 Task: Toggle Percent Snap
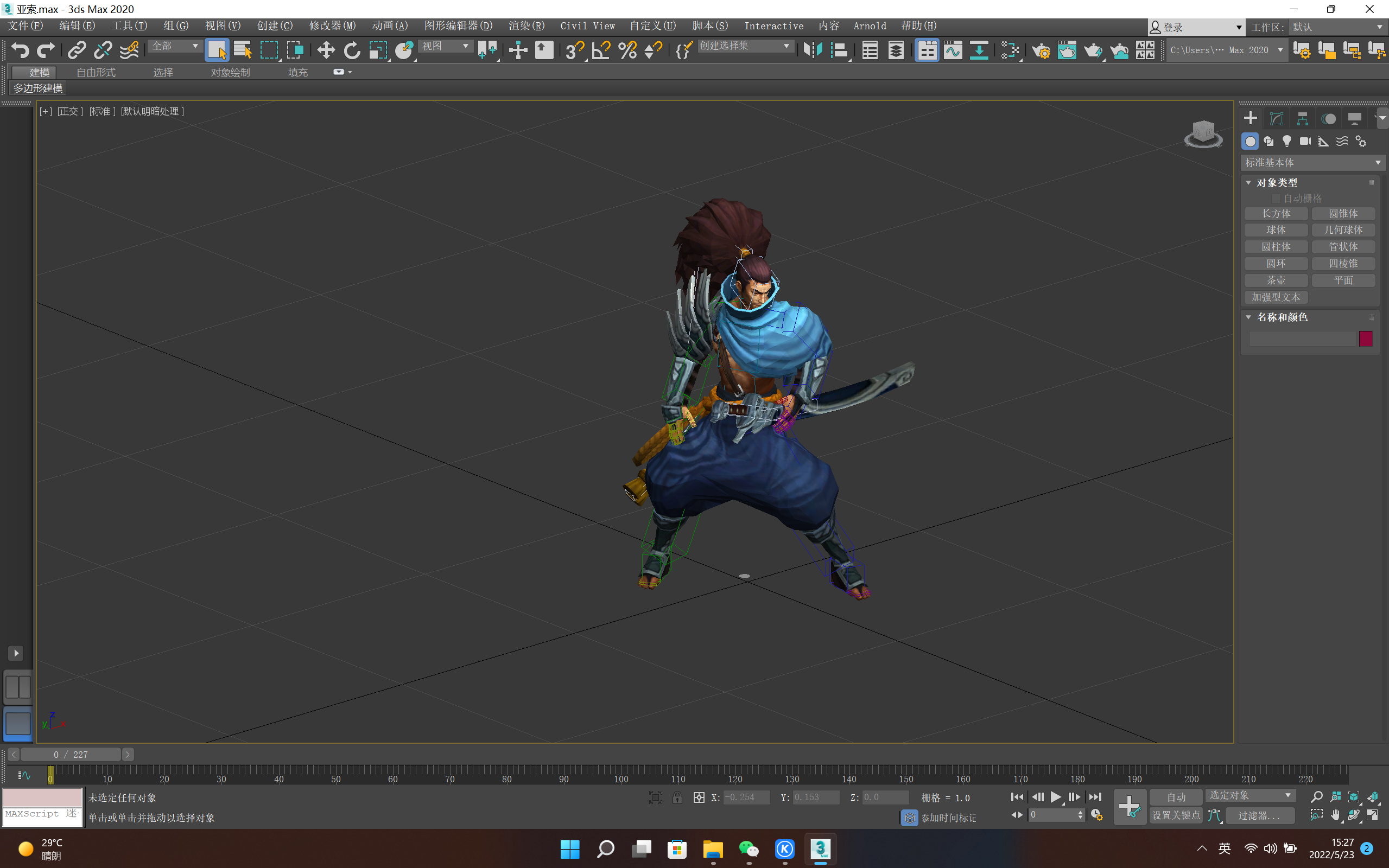coord(627,50)
